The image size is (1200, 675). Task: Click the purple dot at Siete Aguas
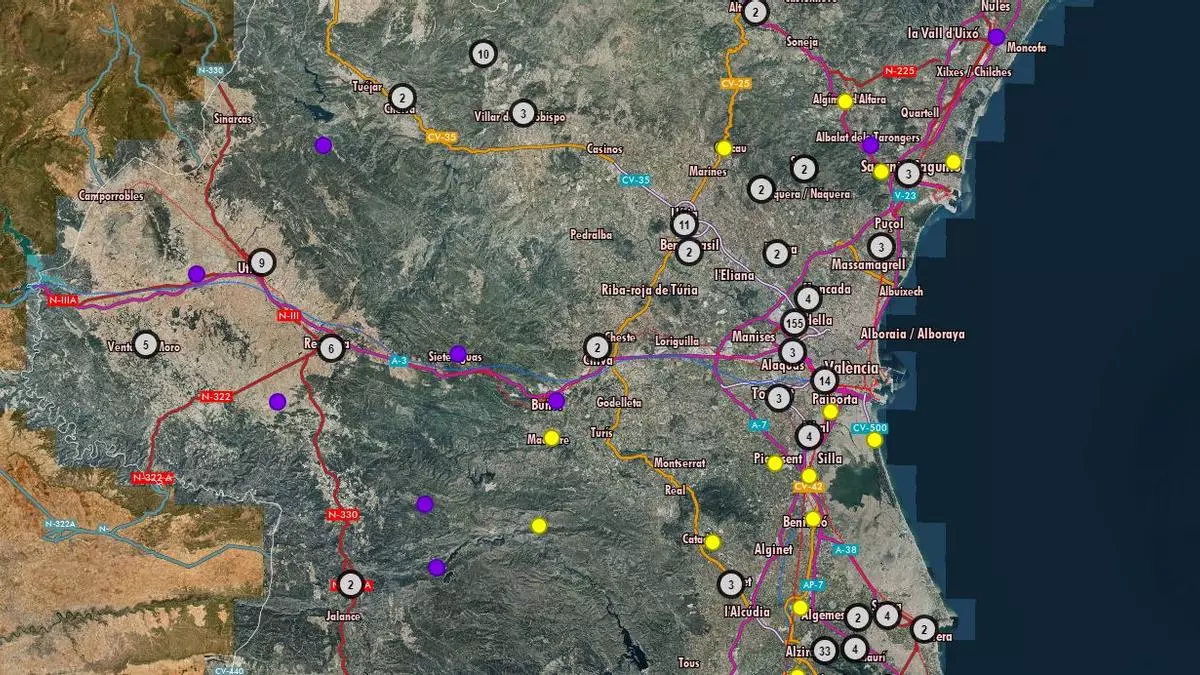click(x=458, y=353)
